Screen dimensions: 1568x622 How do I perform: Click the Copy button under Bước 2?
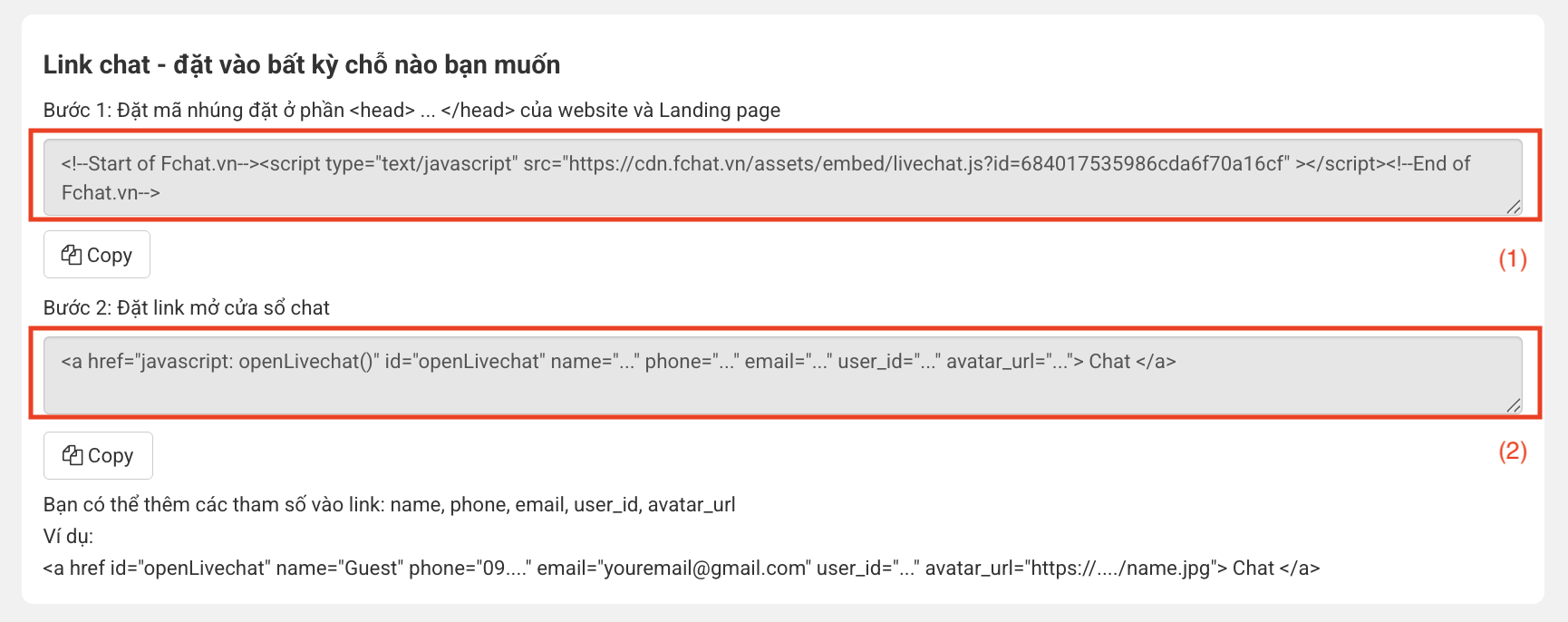98,455
